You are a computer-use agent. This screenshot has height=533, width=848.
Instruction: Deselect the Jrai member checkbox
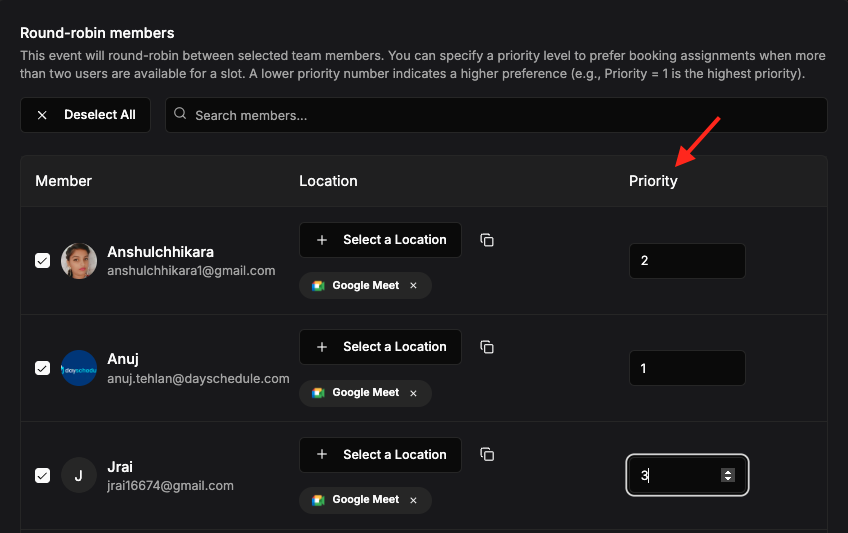[42, 476]
